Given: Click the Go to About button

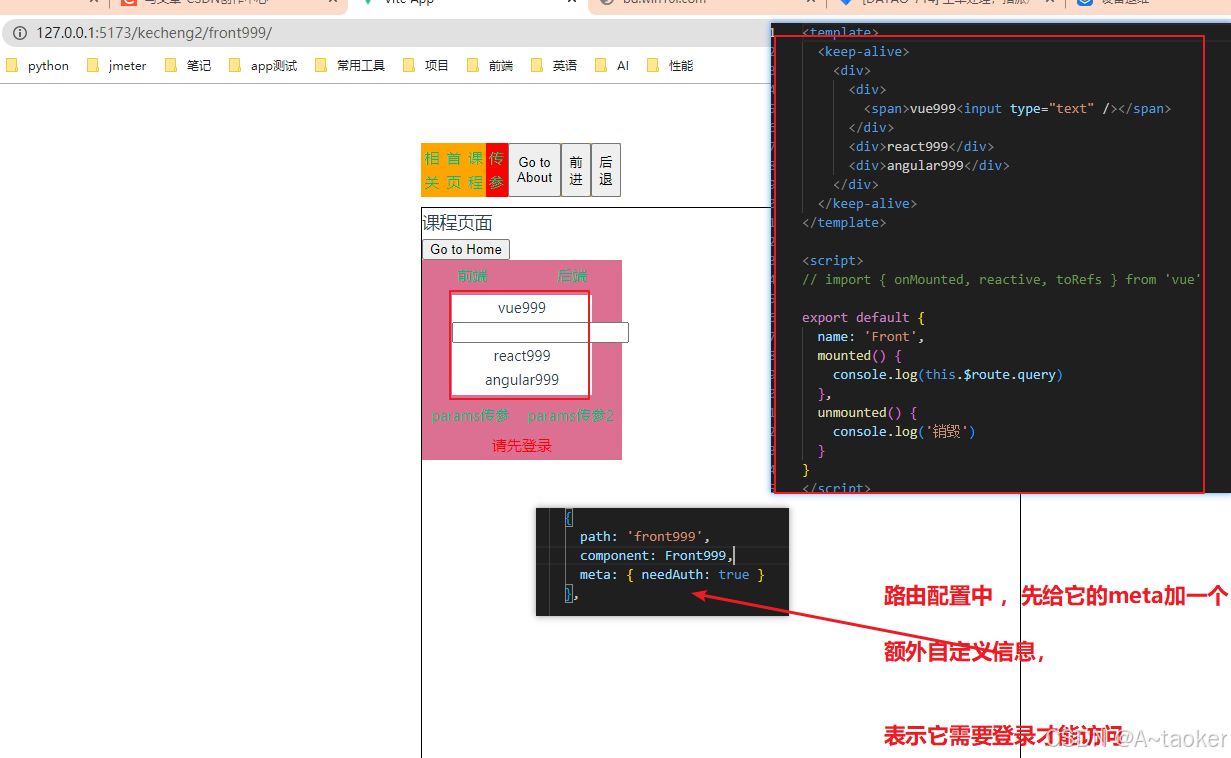Looking at the screenshot, I should (x=535, y=170).
